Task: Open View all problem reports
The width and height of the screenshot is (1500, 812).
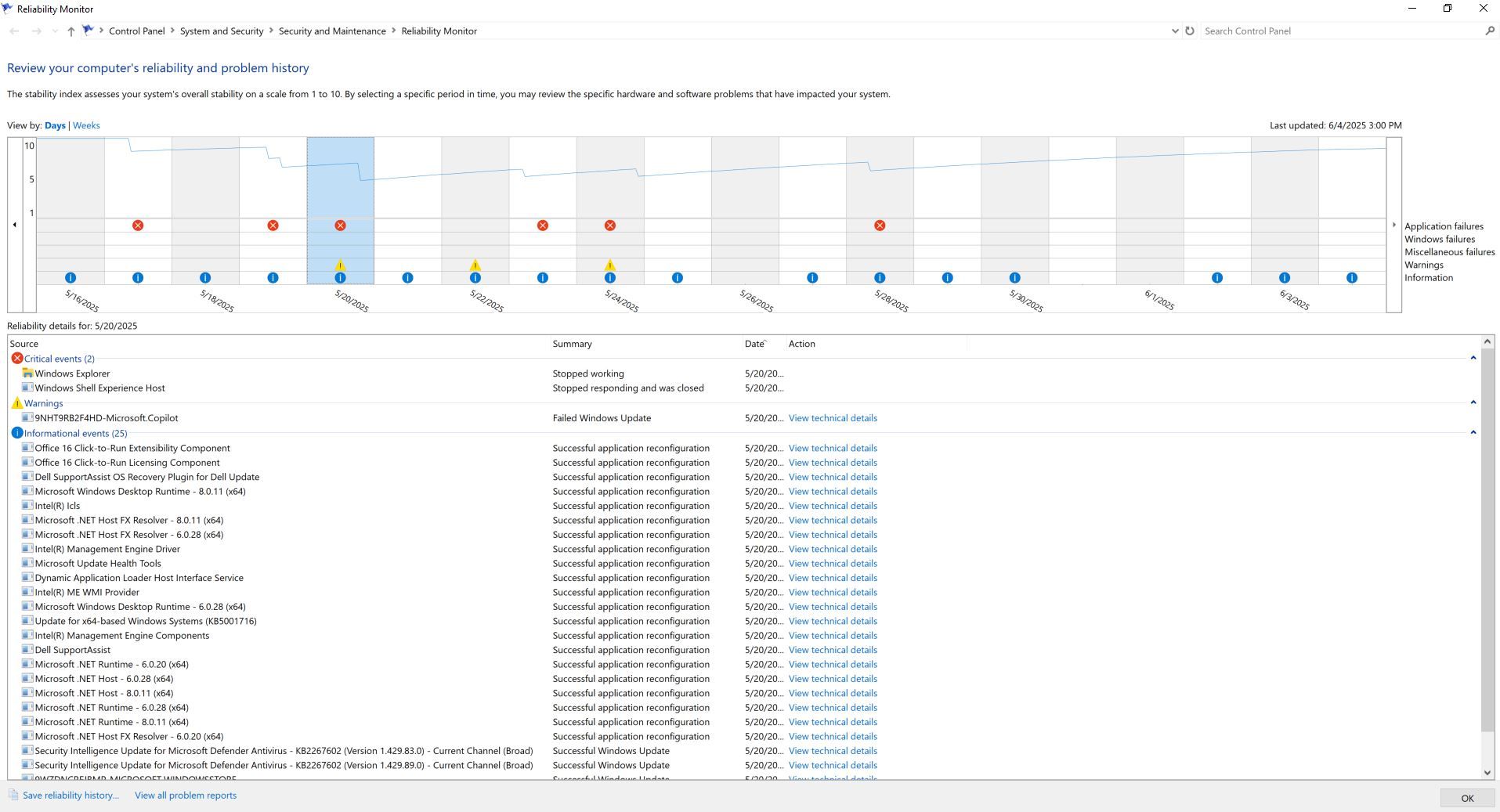Action: click(x=186, y=796)
